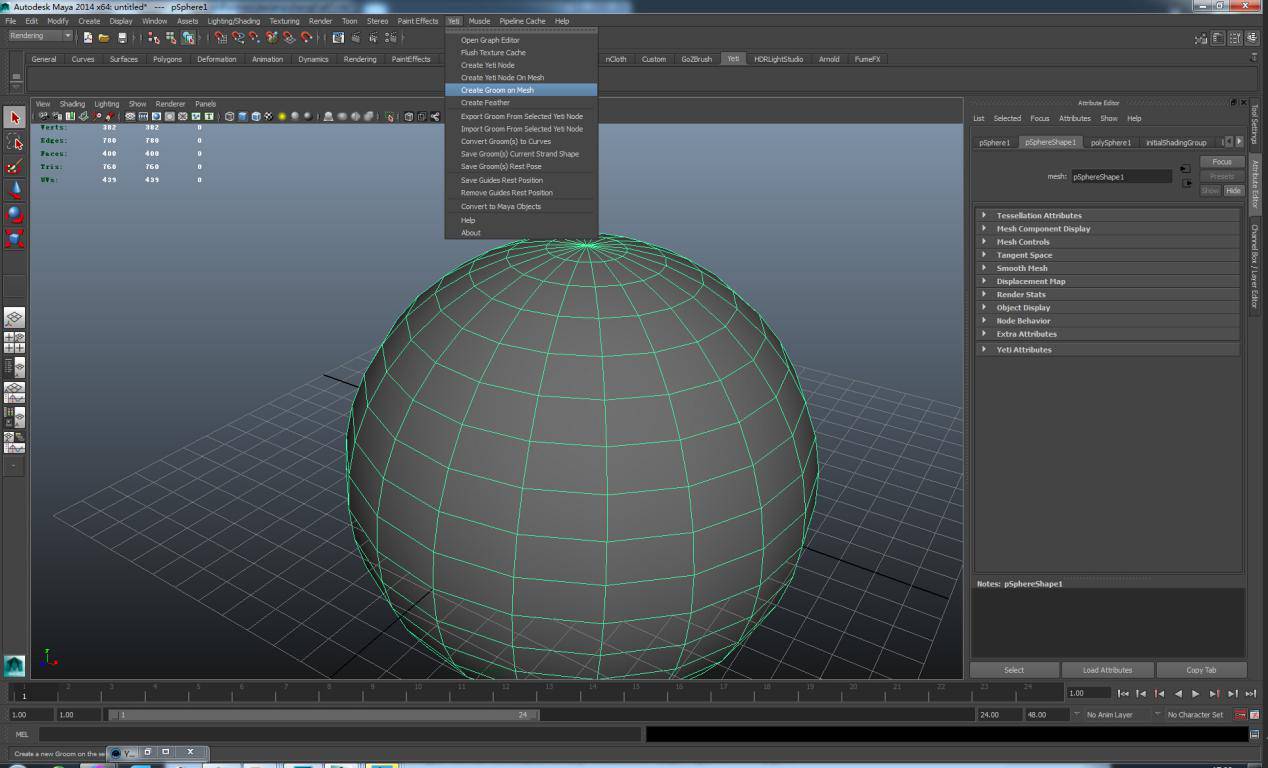The width and height of the screenshot is (1268, 768).
Task: Activate the Move tool cone icon
Action: tap(15, 190)
